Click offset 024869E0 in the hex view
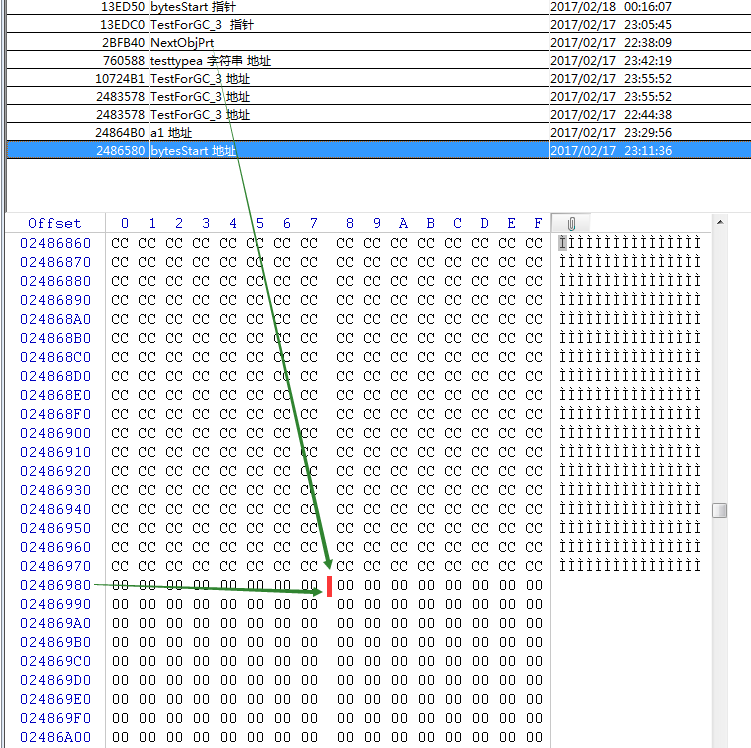 [56, 699]
